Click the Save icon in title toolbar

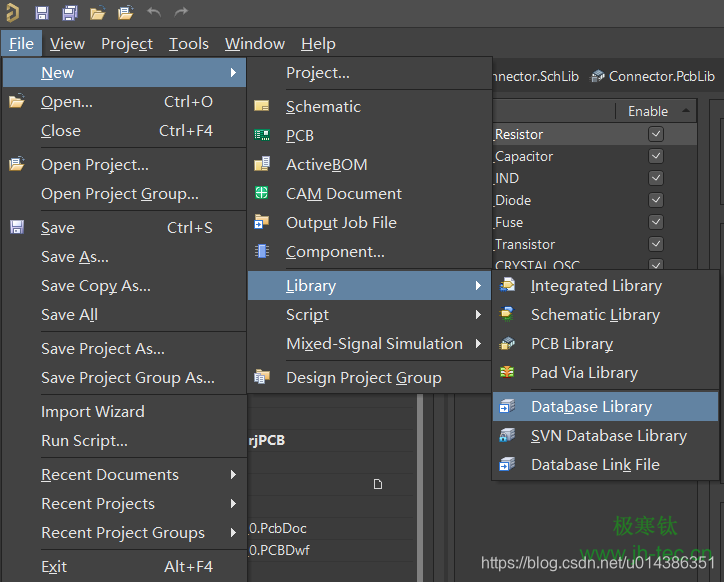tap(42, 13)
